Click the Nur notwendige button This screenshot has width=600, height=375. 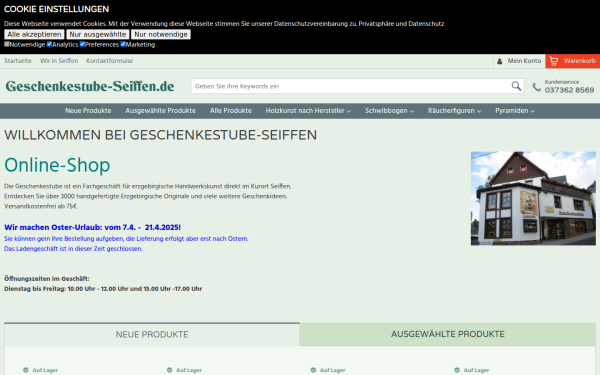coord(161,34)
